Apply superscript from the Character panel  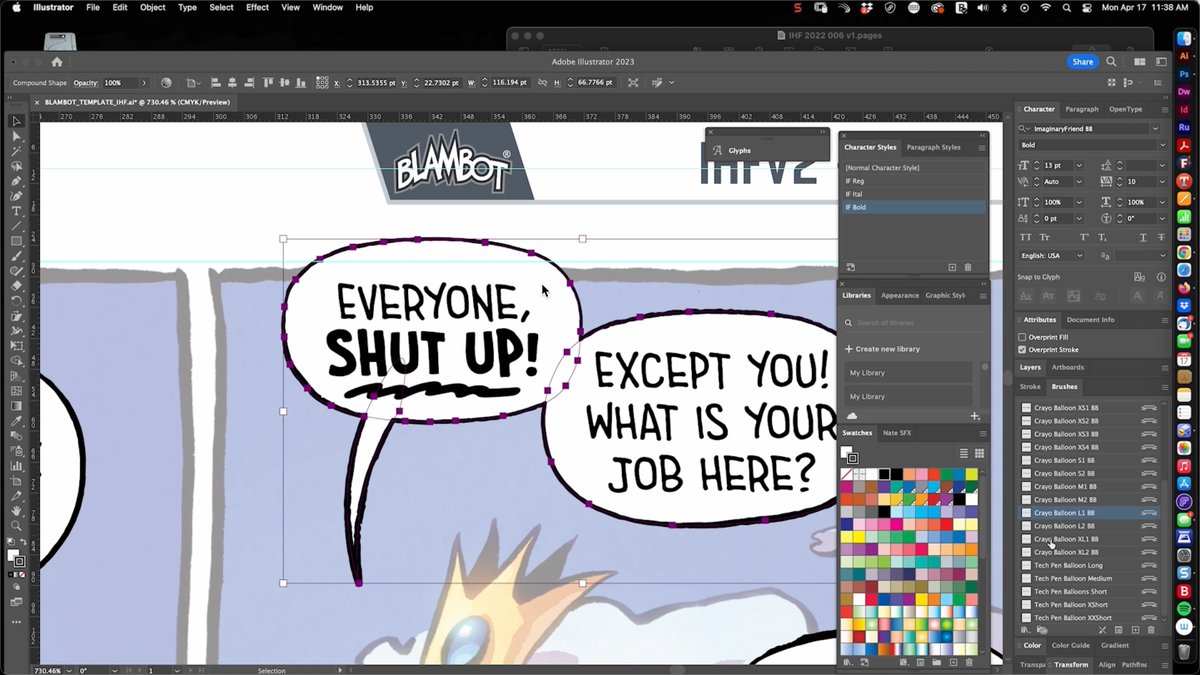point(1086,237)
